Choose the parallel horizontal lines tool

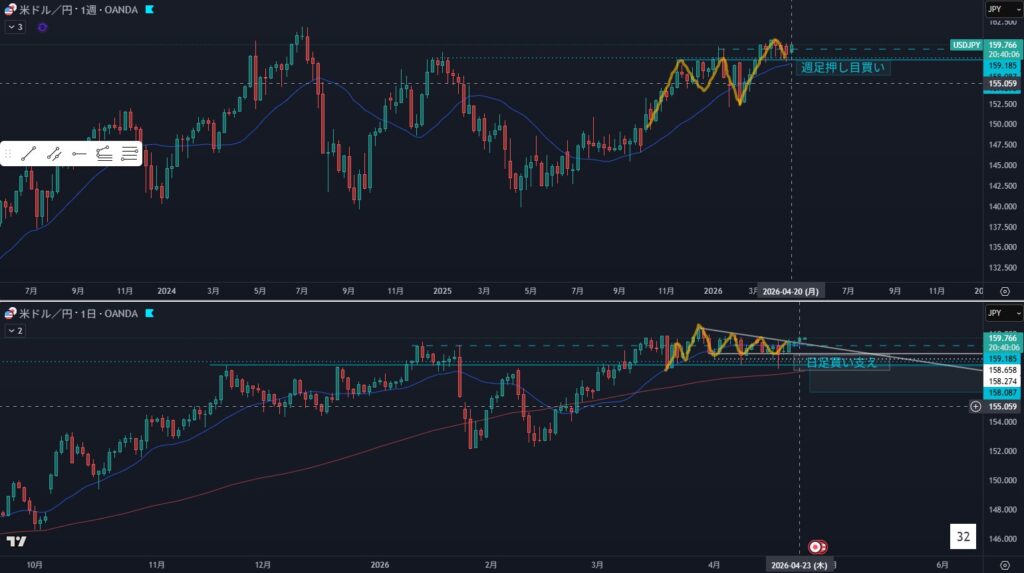[129, 154]
